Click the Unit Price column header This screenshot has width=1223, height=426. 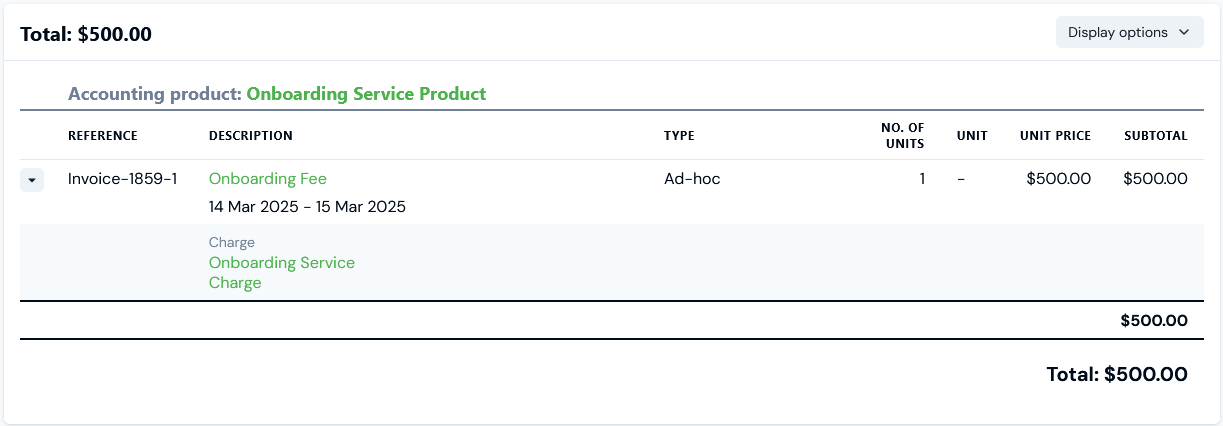[1055, 136]
